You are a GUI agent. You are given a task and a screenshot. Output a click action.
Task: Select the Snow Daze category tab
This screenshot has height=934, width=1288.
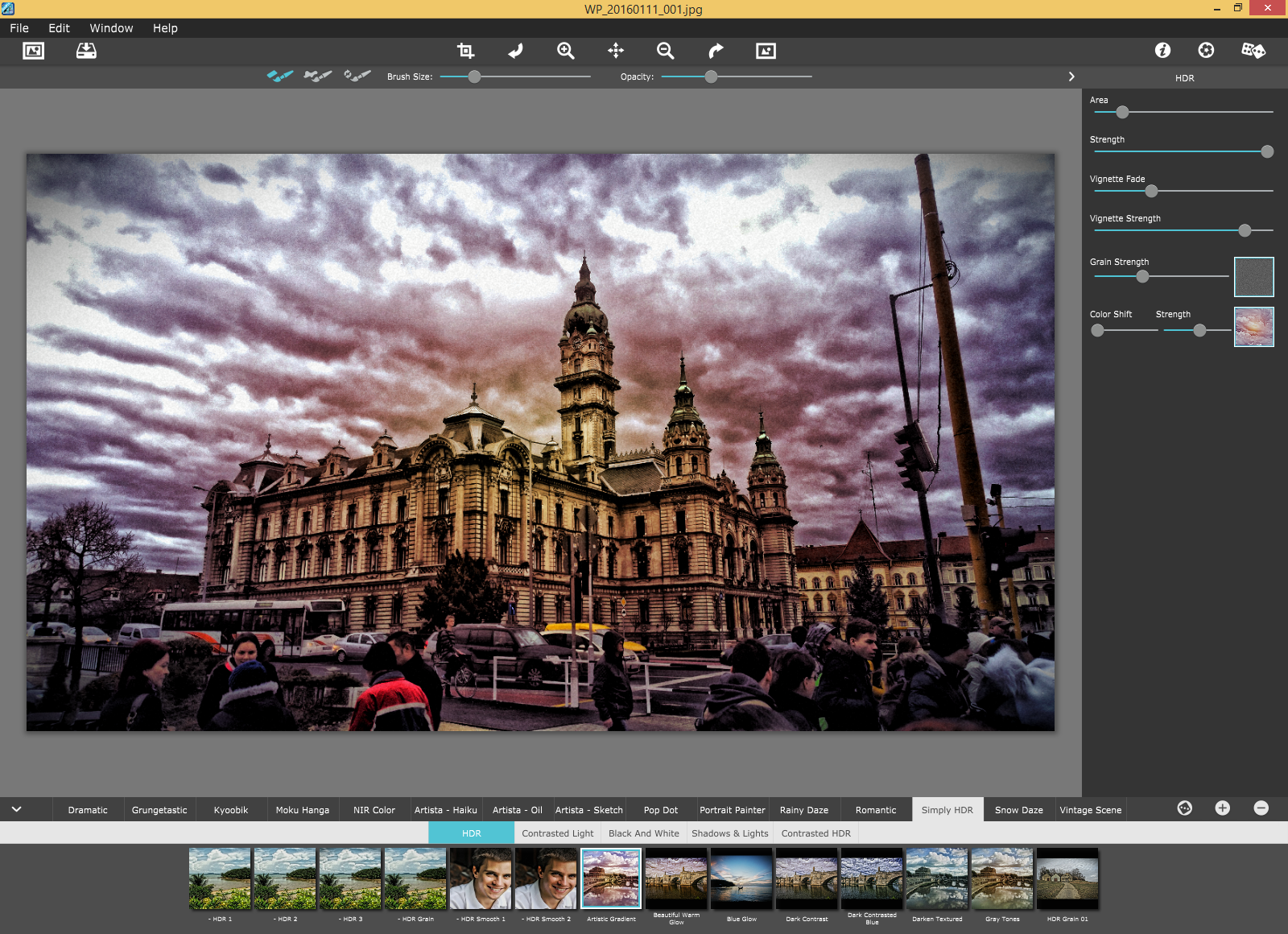(x=1019, y=810)
